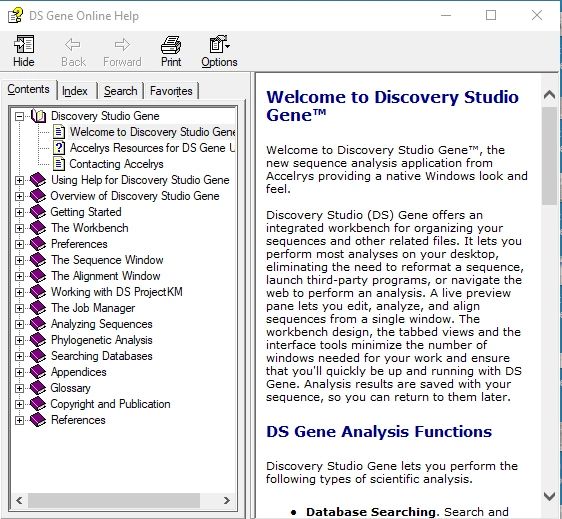Click purple book icon for The Job Manager
The height and width of the screenshot is (519, 562).
(x=38, y=308)
